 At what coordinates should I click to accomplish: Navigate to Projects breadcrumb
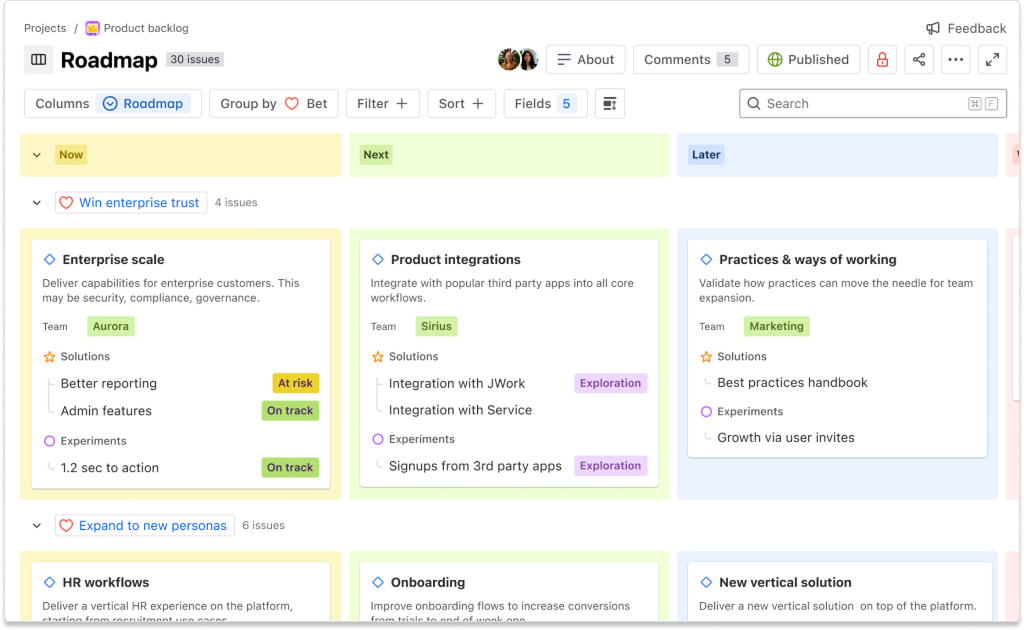click(x=44, y=27)
